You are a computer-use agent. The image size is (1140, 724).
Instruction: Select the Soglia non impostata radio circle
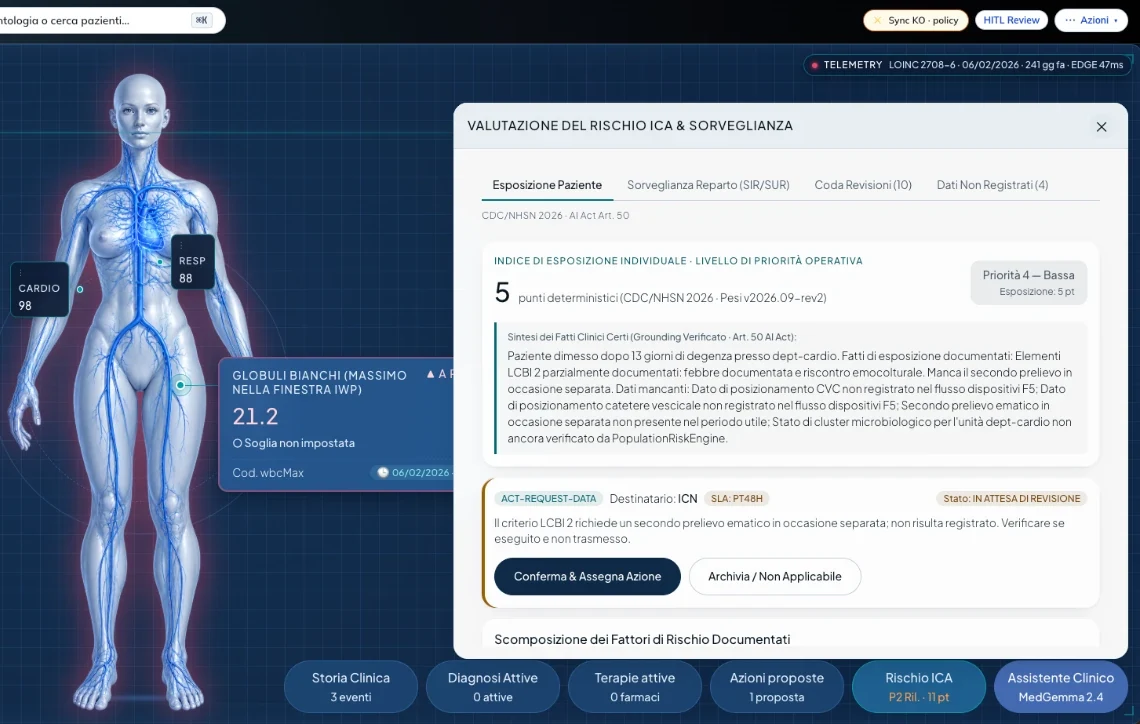237,443
